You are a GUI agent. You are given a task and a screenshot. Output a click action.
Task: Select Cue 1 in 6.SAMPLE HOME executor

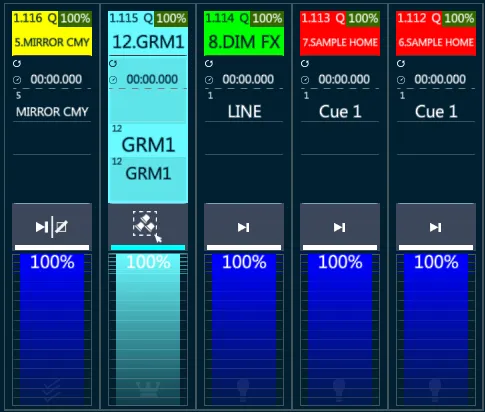coord(436,106)
